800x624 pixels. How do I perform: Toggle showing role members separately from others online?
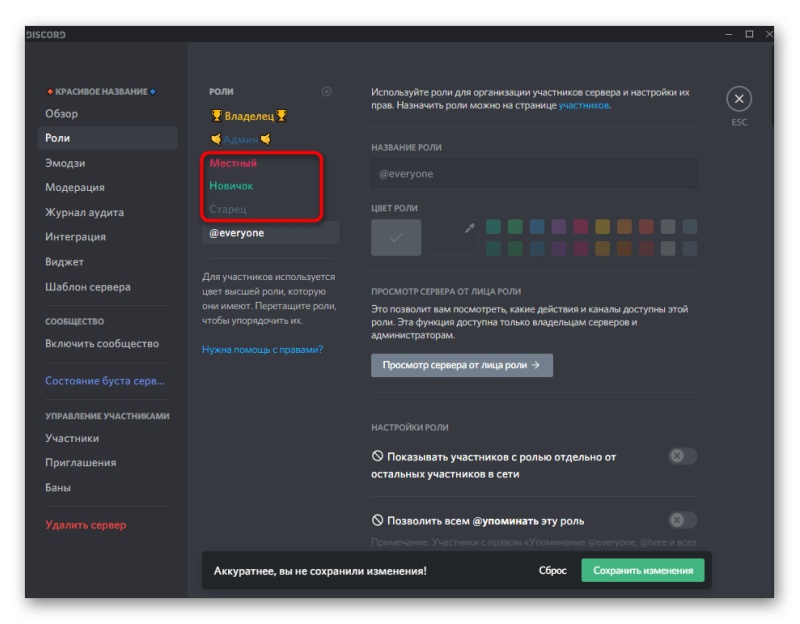click(x=682, y=456)
